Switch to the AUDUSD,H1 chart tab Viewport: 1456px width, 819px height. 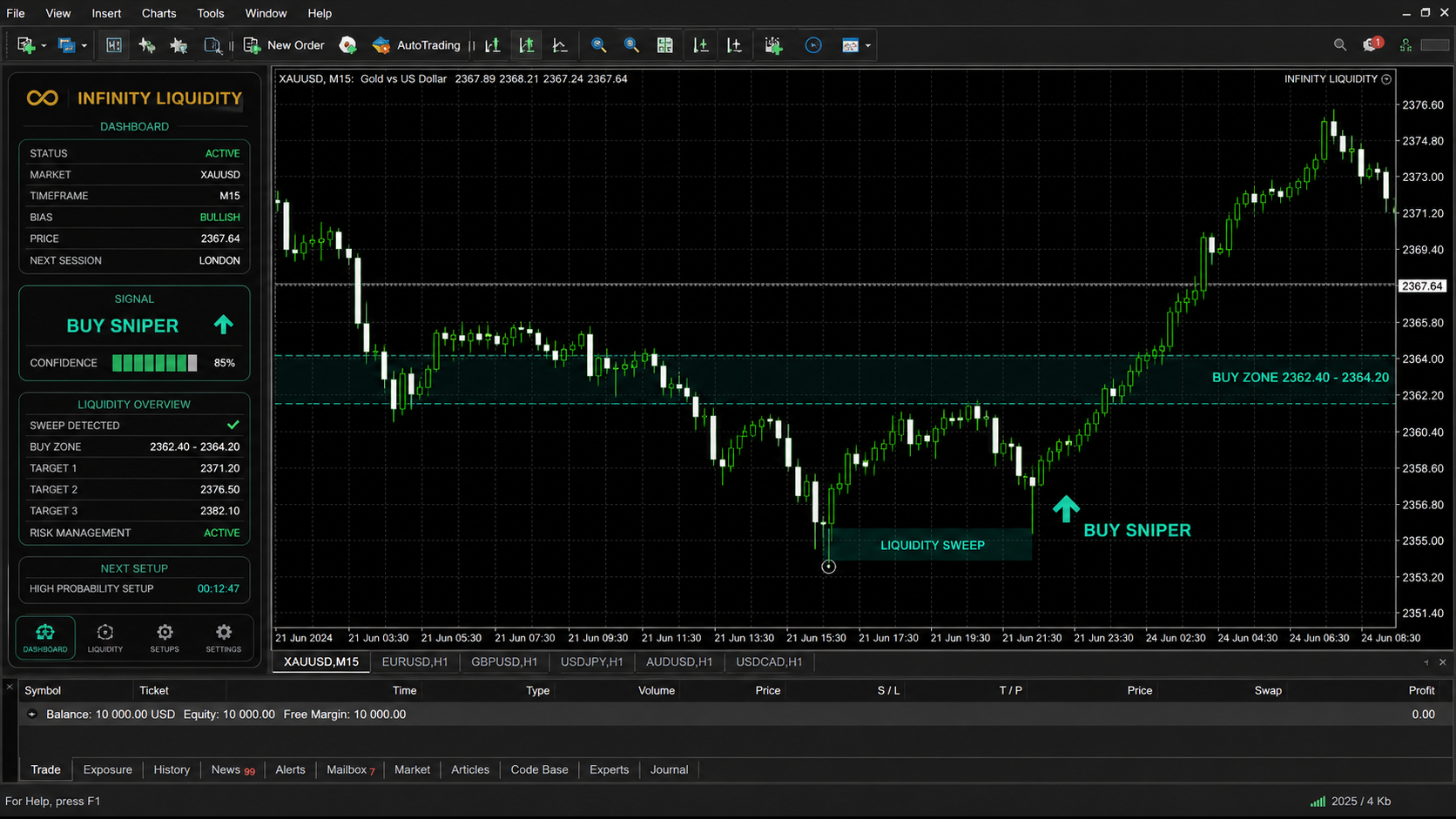(679, 662)
